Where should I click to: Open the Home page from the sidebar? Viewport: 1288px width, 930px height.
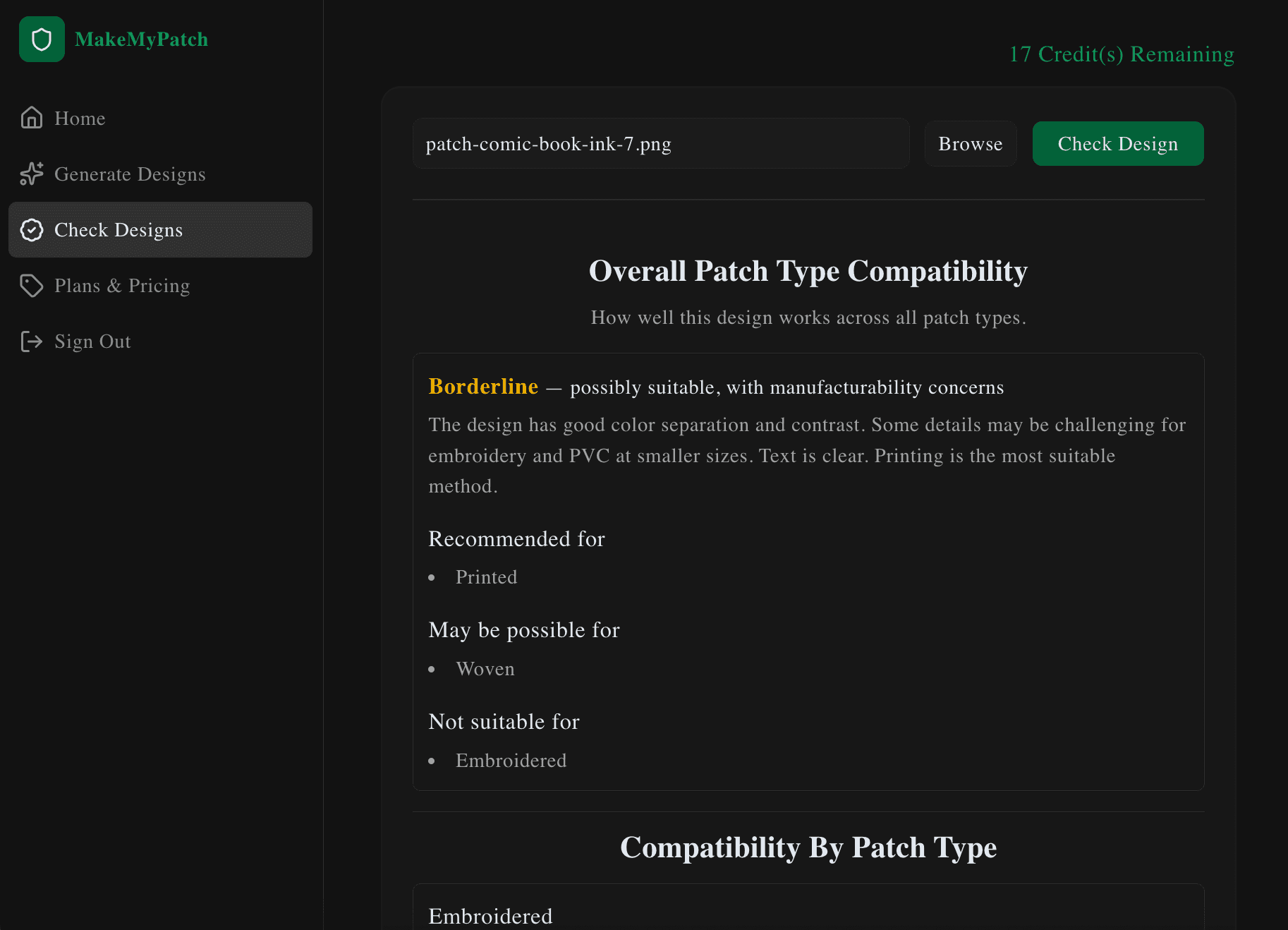tap(80, 118)
